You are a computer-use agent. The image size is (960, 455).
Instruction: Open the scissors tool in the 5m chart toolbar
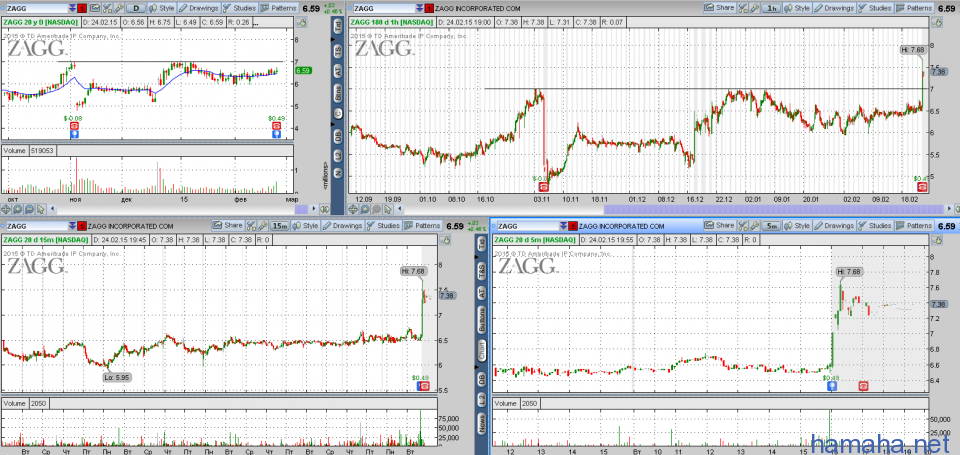pos(743,225)
